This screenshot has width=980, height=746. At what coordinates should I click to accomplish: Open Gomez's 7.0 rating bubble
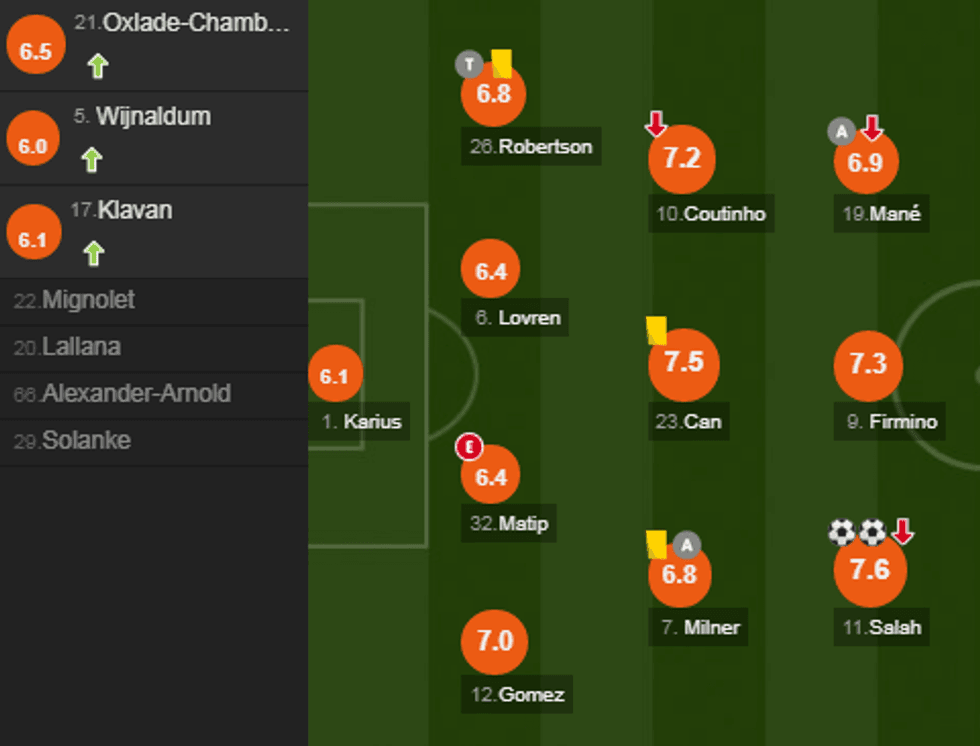494,641
